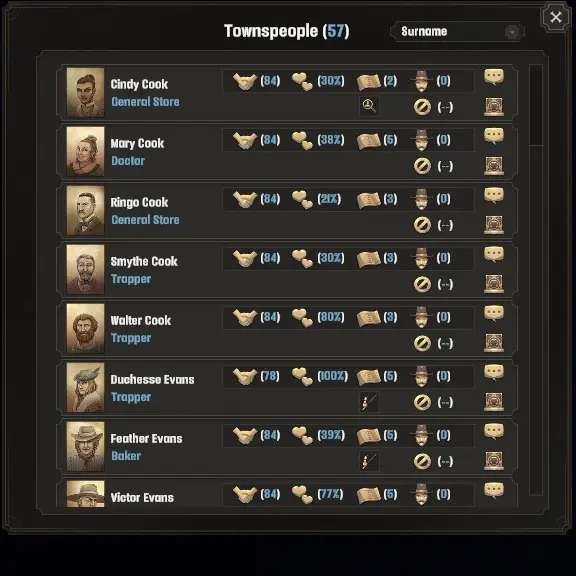Open Feather Evans's Baker workplace link
Viewport: 576px width, 576px height.
(x=126, y=456)
